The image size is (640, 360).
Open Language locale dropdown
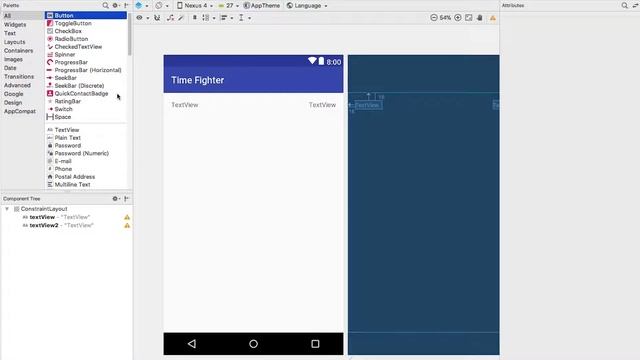click(x=307, y=5)
